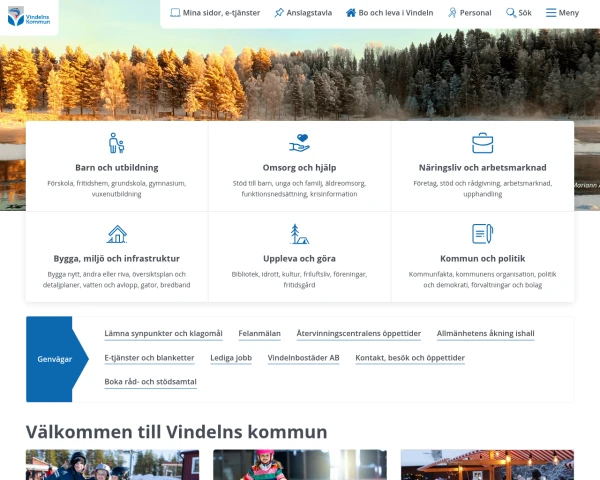The width and height of the screenshot is (600, 480).
Task: Open Mina sidor, e-tjänster
Action: (215, 13)
